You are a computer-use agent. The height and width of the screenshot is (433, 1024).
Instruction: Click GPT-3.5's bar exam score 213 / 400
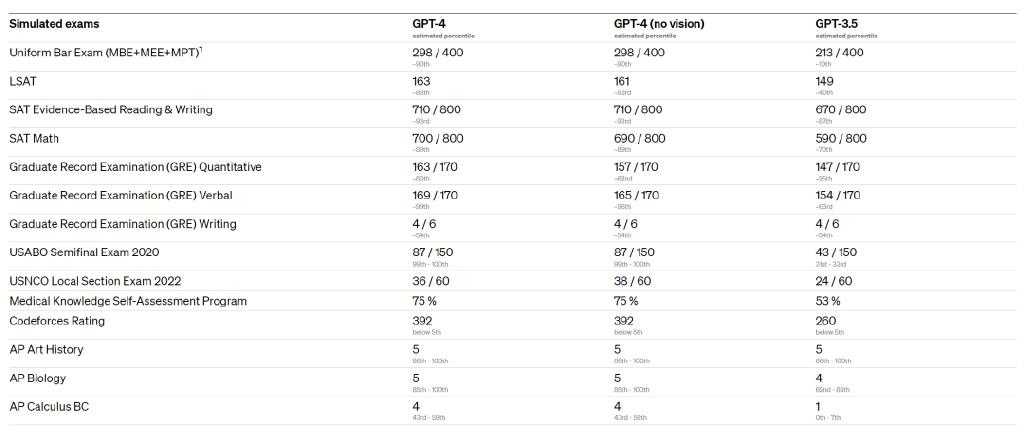tap(839, 52)
